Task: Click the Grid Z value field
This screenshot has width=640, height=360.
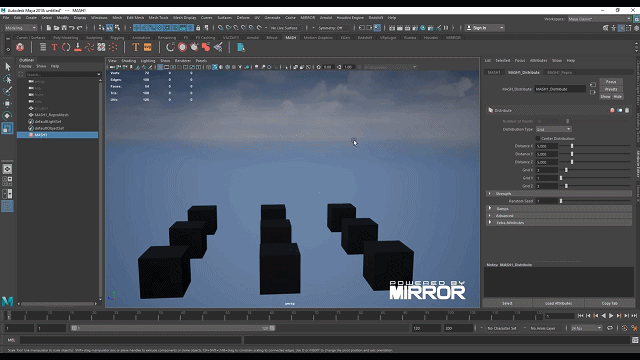Action: click(x=546, y=186)
